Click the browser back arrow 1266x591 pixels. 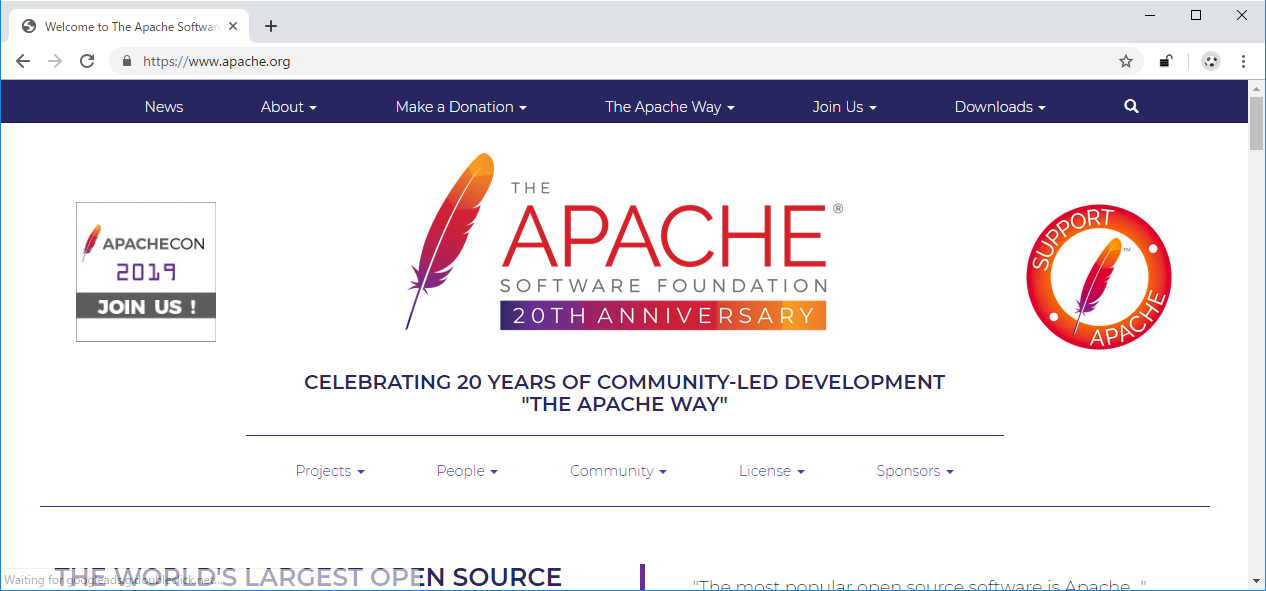pyautogui.click(x=23, y=61)
